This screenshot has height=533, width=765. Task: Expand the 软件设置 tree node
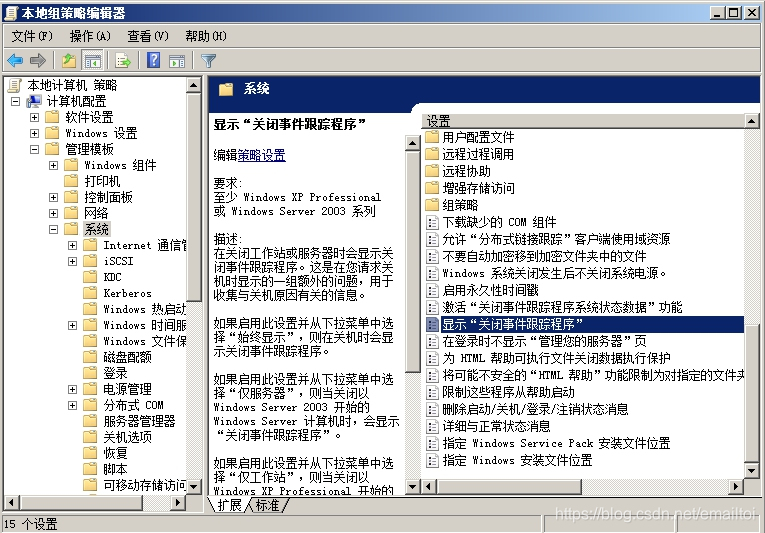(x=34, y=118)
